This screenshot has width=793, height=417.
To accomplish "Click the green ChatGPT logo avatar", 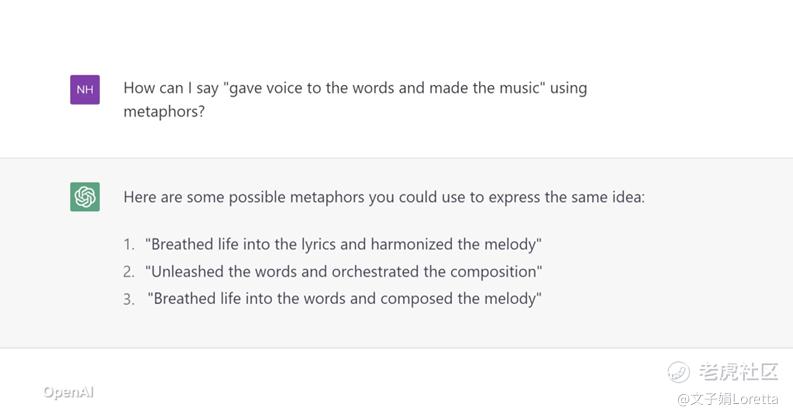I will tap(85, 197).
